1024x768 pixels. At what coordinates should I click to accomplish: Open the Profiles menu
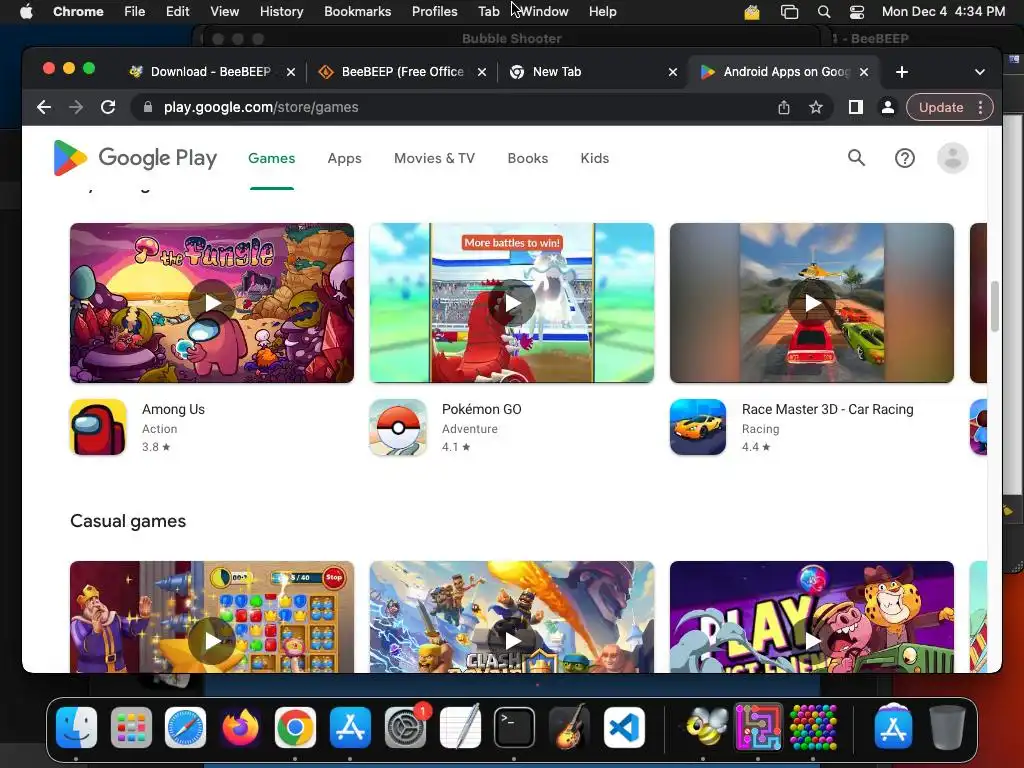tap(434, 12)
